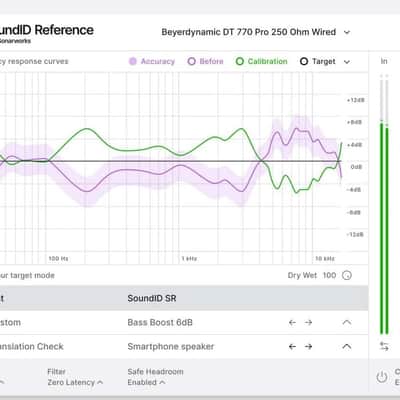This screenshot has width=400, height=400.
Task: Collapse the Smartphone speaker row
Action: [347, 347]
